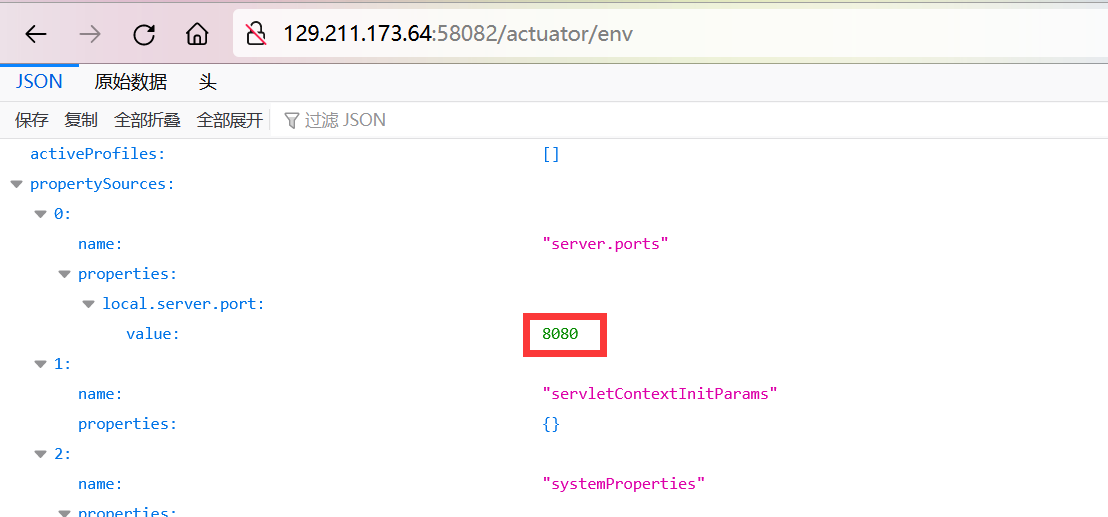
Task: Switch to the 头 tab
Action: 208,82
